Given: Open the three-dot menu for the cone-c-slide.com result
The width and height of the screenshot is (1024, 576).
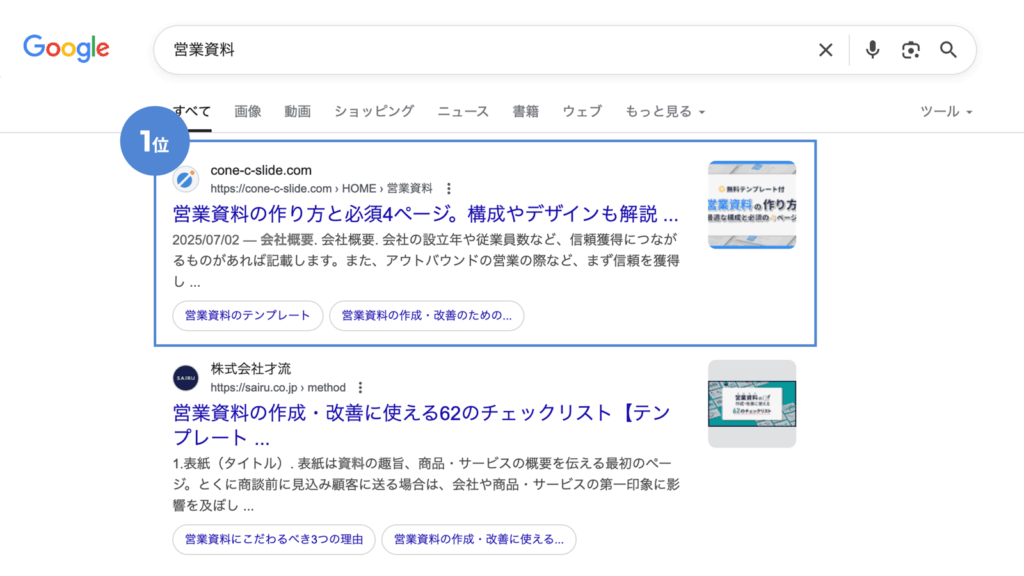Looking at the screenshot, I should click(449, 189).
